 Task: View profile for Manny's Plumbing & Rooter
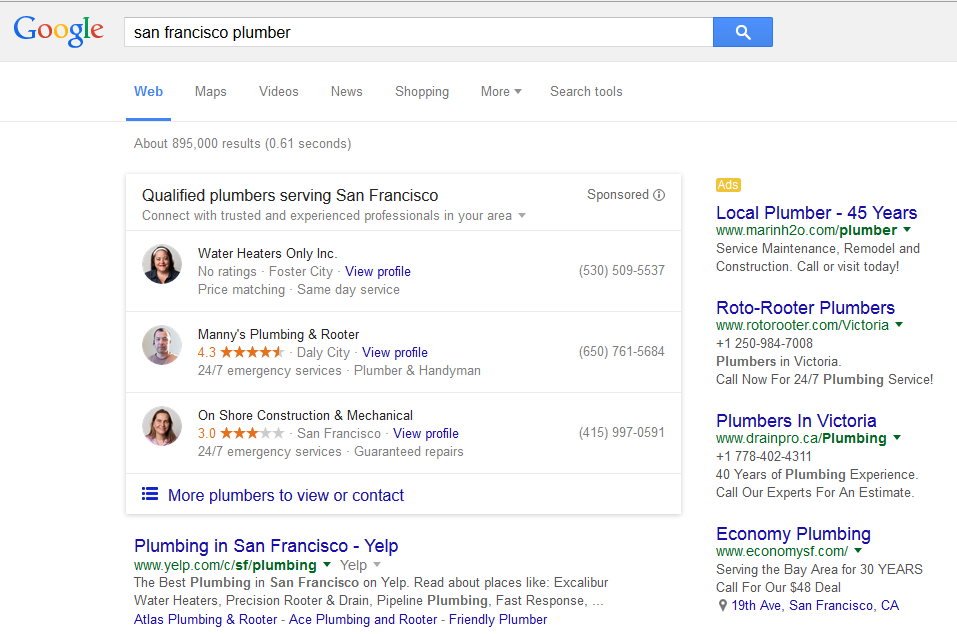click(394, 352)
